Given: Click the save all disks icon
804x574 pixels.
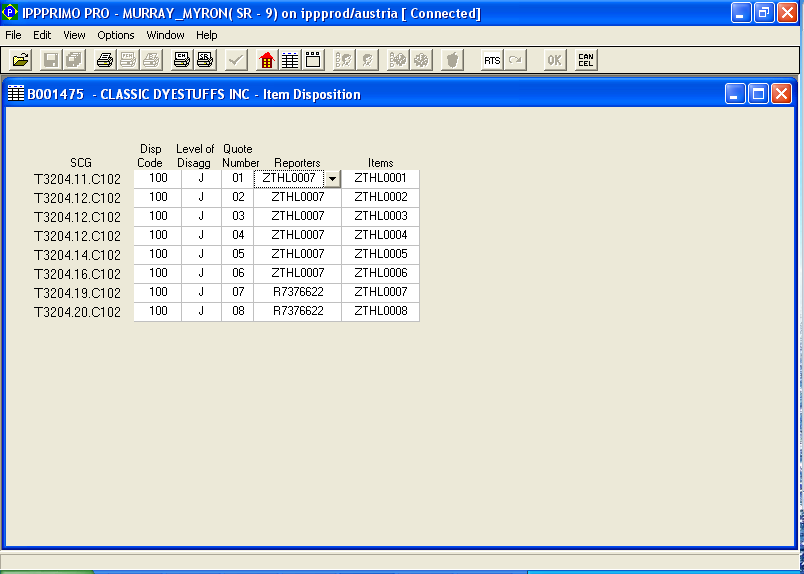Looking at the screenshot, I should click(x=74, y=61).
